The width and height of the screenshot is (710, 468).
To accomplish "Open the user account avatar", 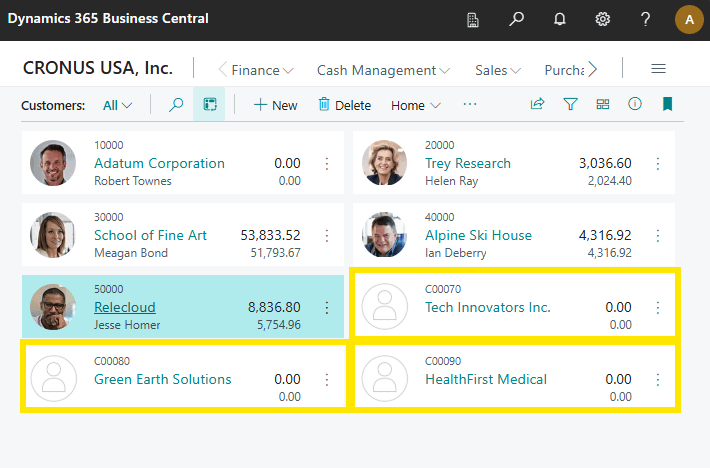I will pyautogui.click(x=688, y=19).
